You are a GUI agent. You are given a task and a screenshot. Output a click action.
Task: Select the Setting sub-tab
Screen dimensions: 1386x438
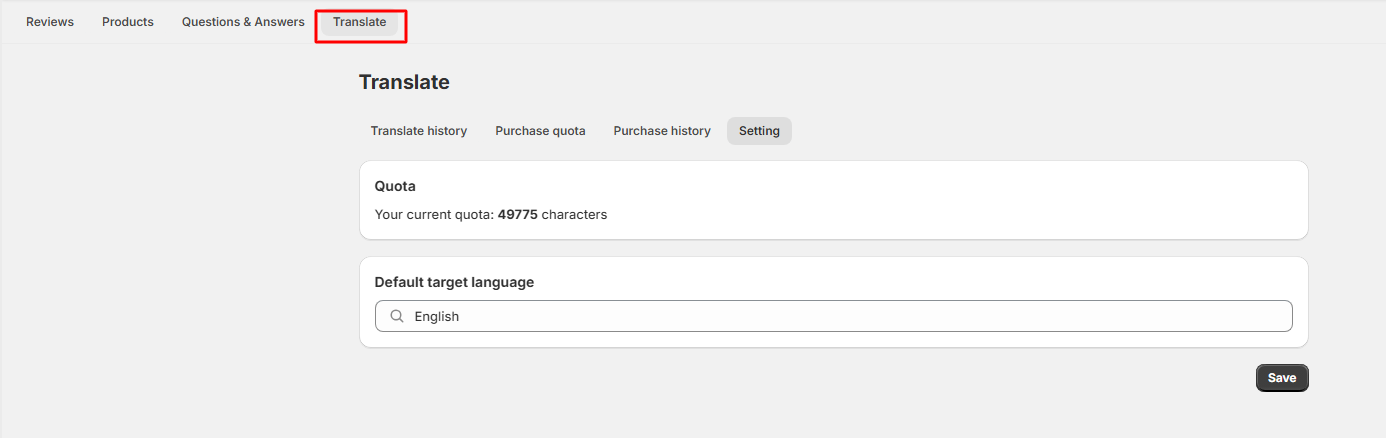pyautogui.click(x=759, y=131)
